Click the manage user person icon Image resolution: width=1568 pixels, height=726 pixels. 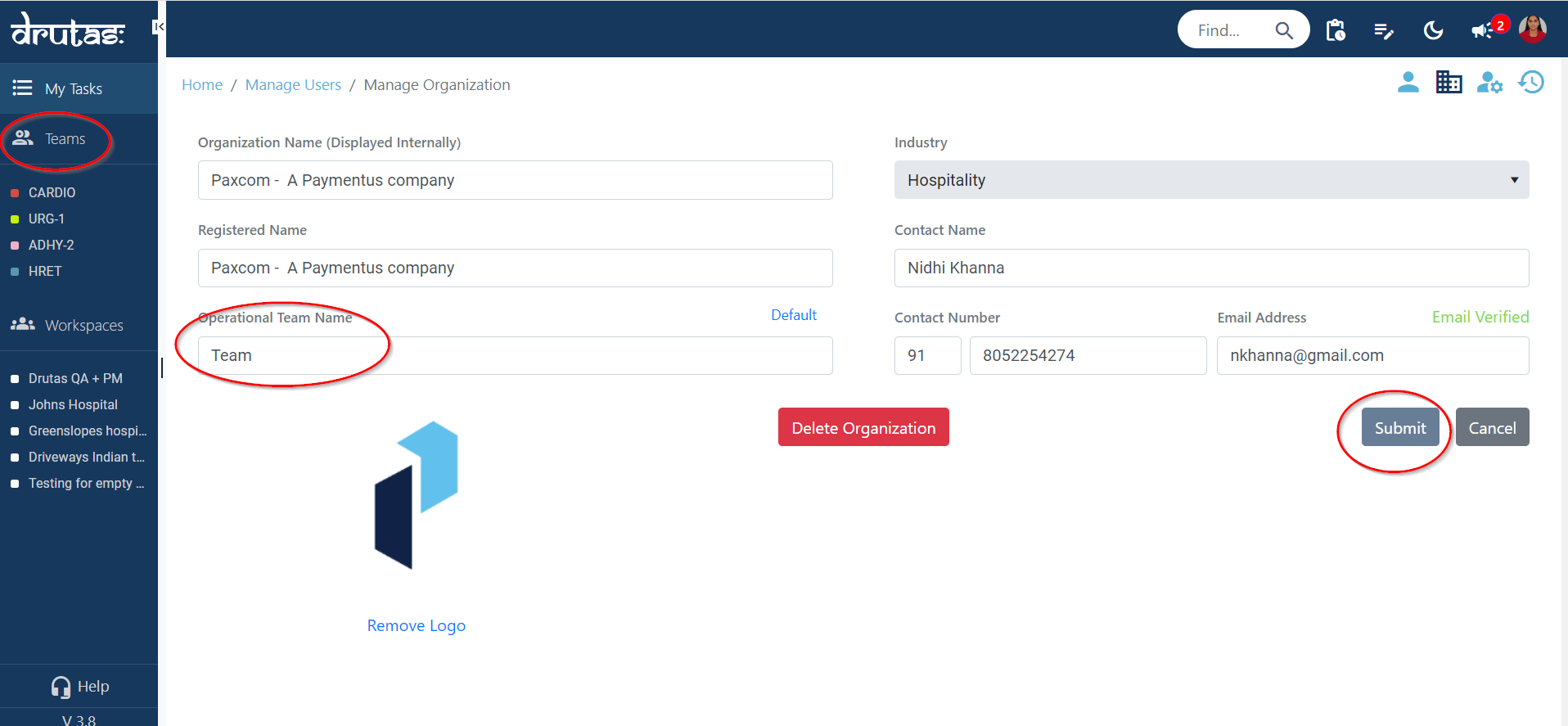[1408, 82]
